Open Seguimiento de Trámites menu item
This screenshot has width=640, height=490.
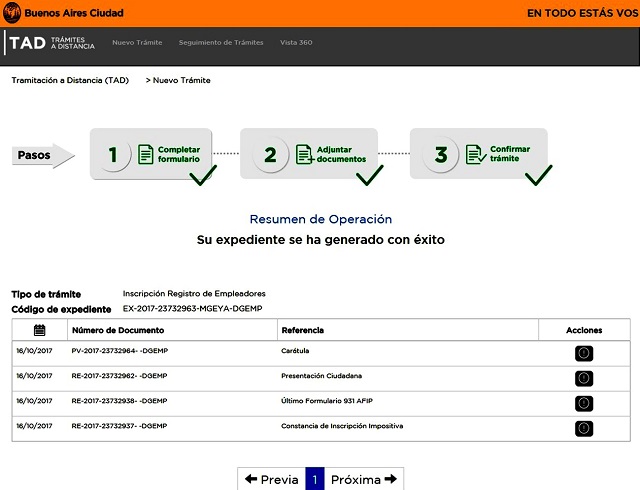pos(221,43)
